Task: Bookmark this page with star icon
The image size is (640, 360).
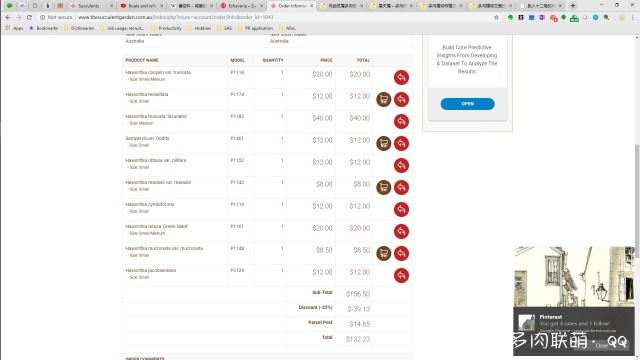Action: coord(496,17)
